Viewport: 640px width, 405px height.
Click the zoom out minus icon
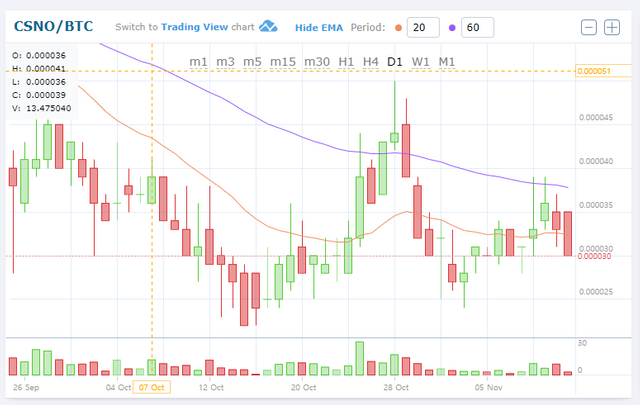click(589, 27)
